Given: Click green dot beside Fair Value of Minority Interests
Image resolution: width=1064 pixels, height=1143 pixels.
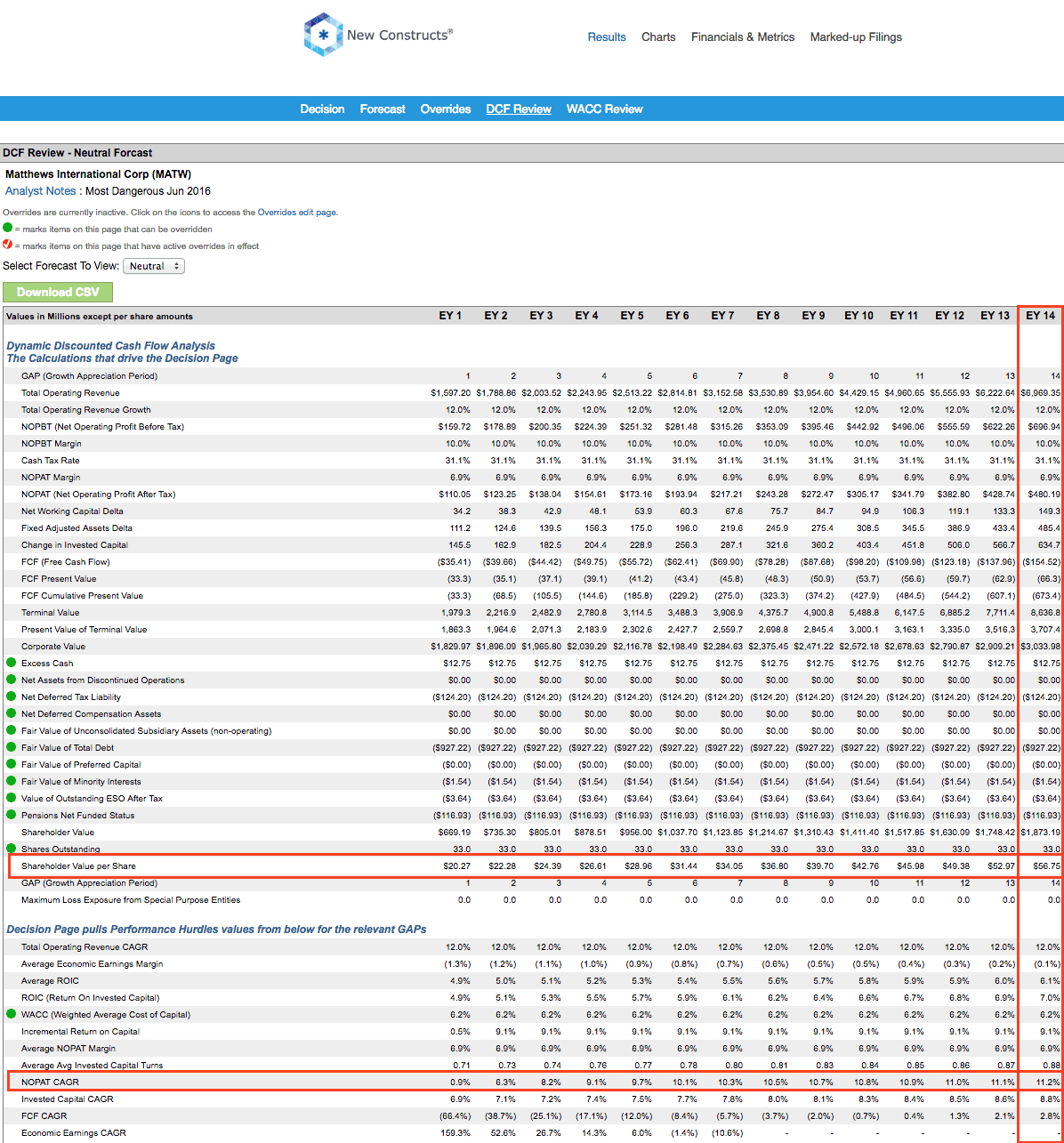Looking at the screenshot, I should 11,781.
